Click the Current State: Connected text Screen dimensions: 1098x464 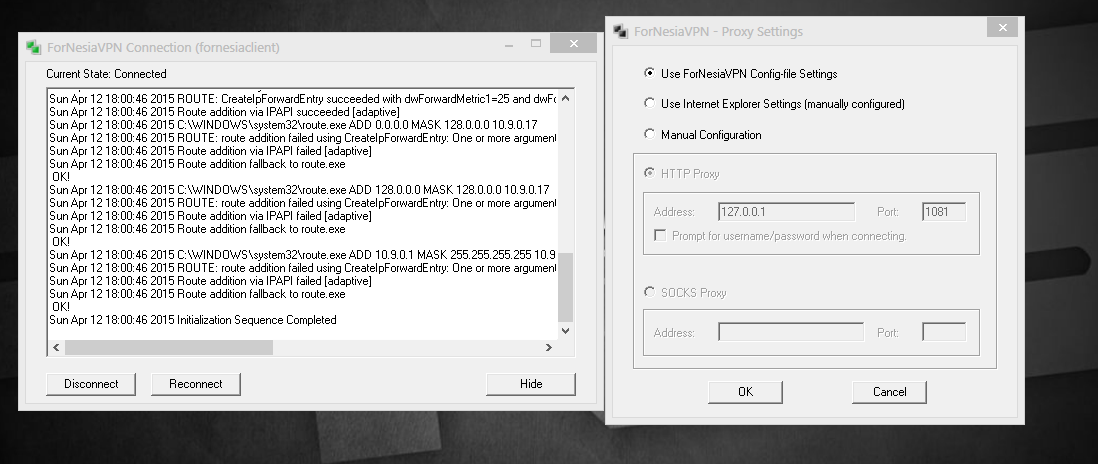click(x=106, y=73)
